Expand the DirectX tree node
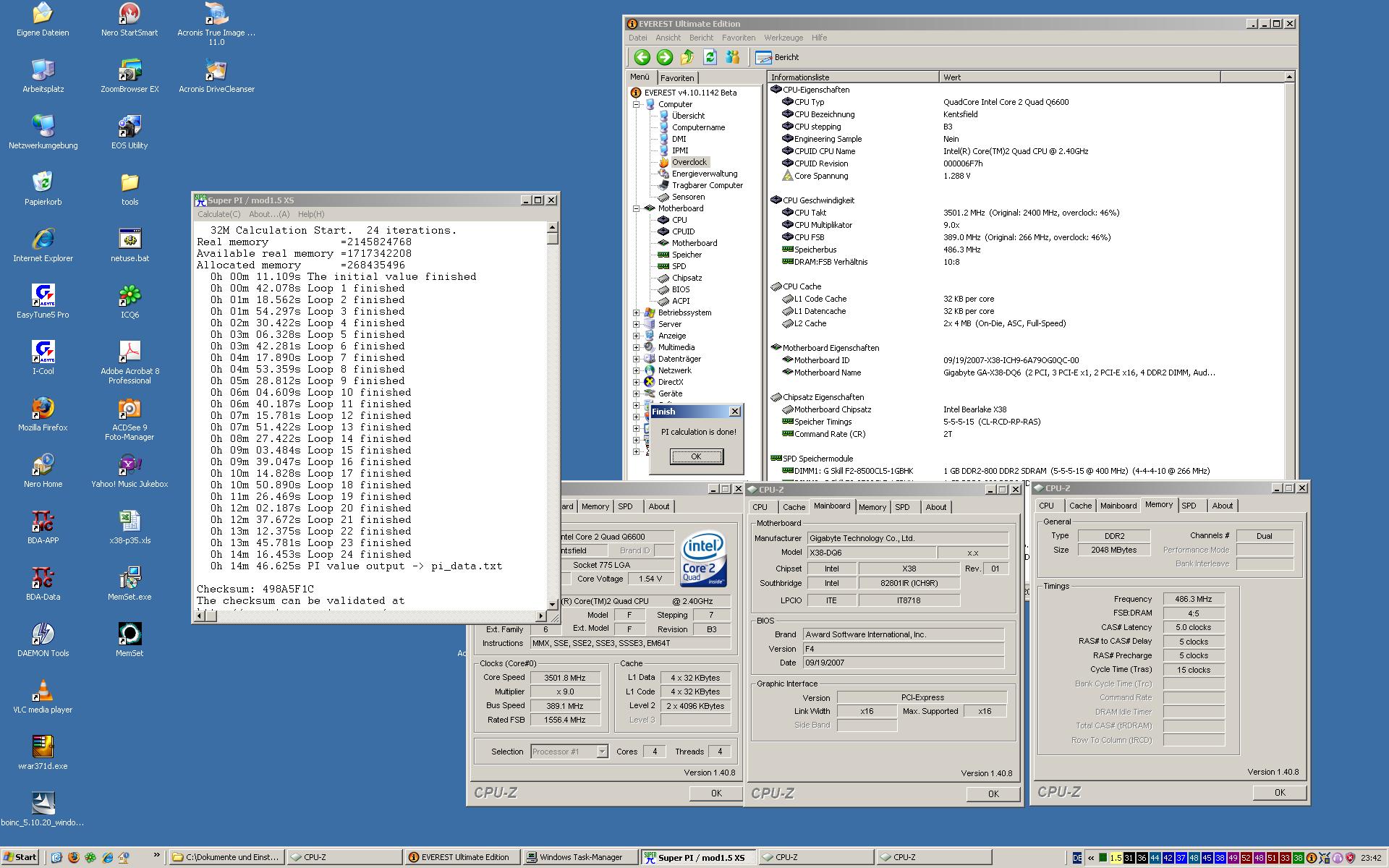The width and height of the screenshot is (1389, 868). click(x=637, y=382)
